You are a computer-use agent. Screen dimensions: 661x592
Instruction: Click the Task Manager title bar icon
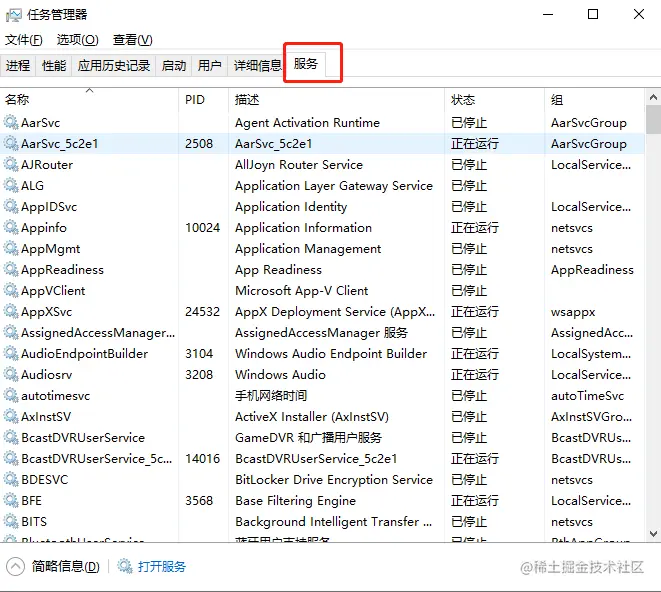click(13, 15)
